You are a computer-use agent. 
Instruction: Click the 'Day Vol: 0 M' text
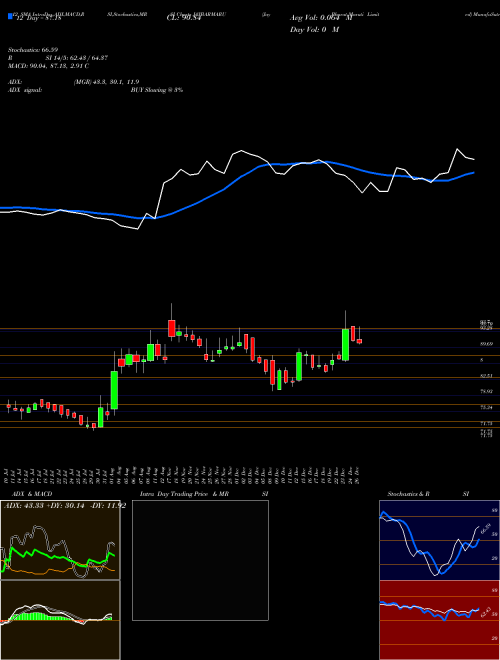click(x=314, y=29)
